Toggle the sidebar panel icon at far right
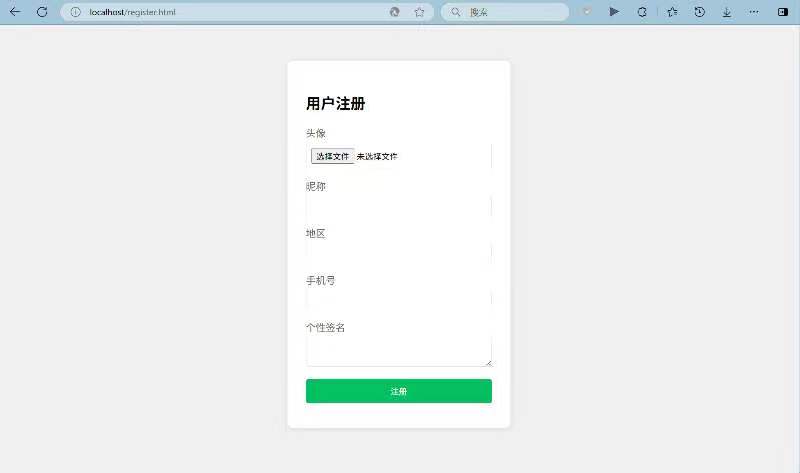The width and height of the screenshot is (800, 473). tap(783, 12)
